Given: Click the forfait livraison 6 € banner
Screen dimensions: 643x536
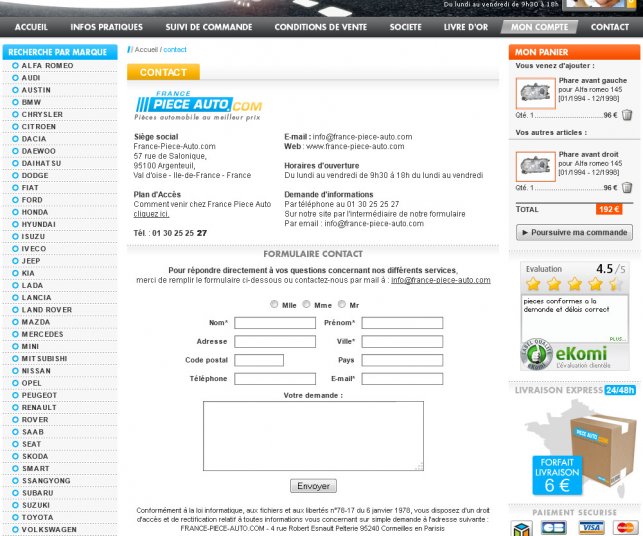Looking at the screenshot, I should (x=557, y=475).
